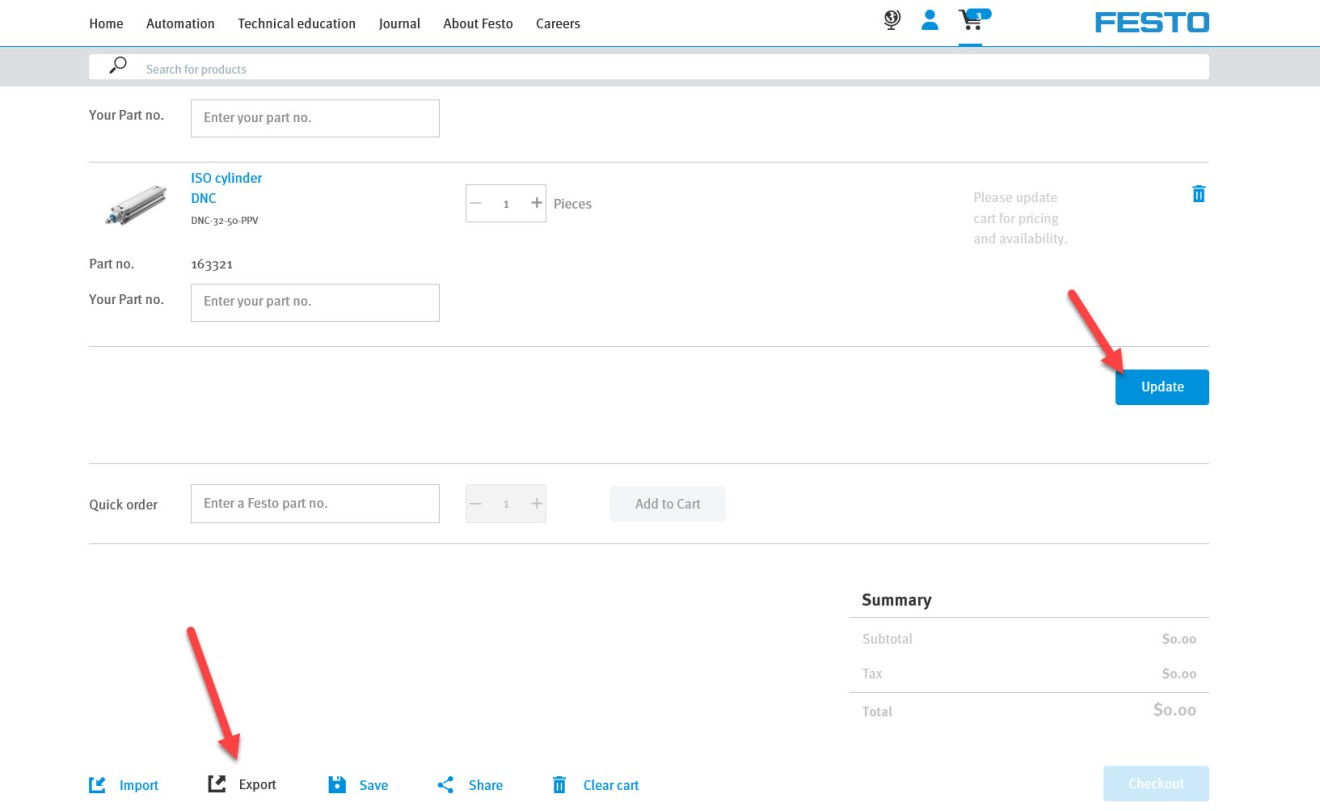Click the DNC product name link

[x=204, y=199]
